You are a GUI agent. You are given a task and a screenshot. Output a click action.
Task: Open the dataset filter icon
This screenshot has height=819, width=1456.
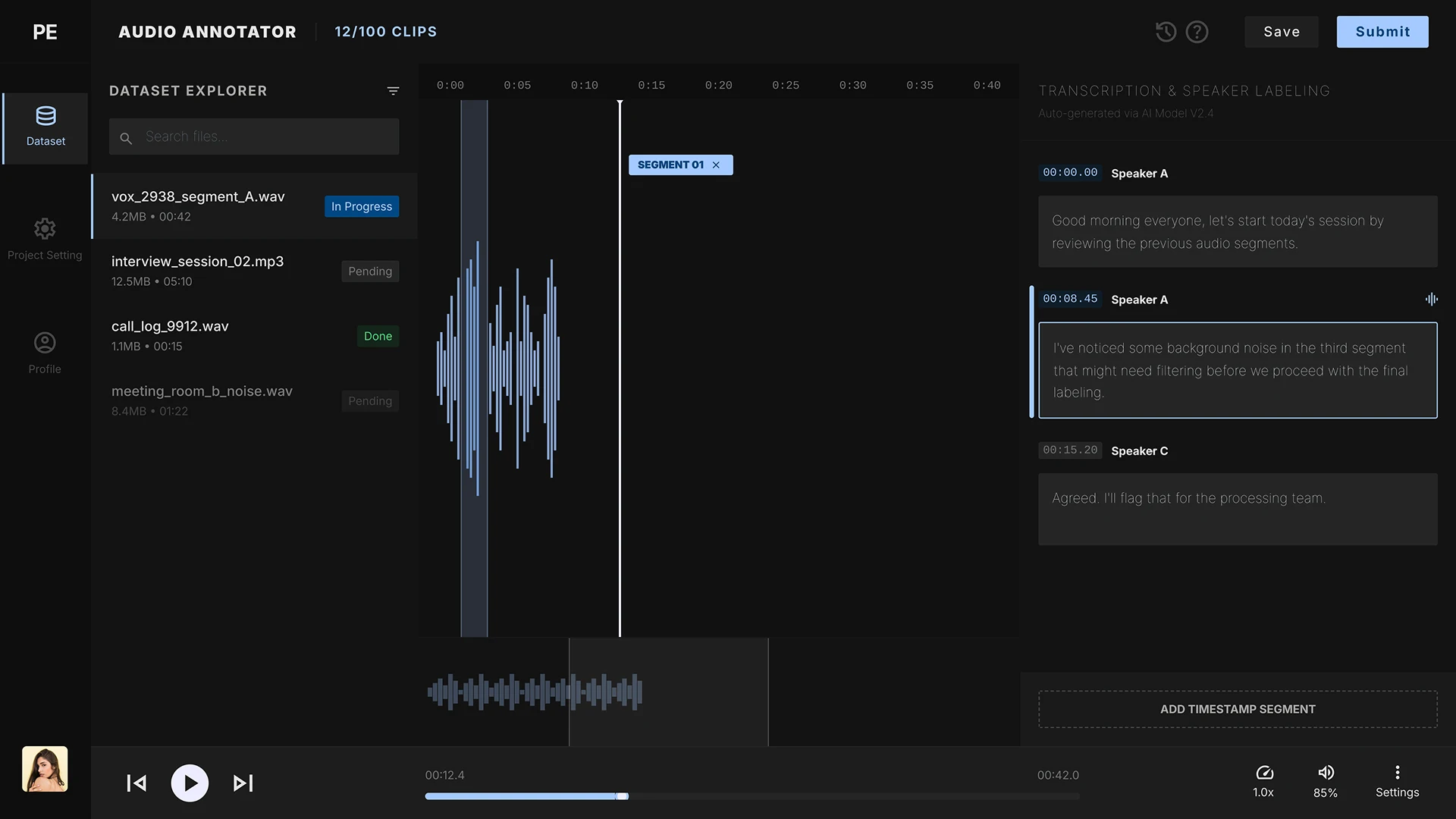click(393, 91)
